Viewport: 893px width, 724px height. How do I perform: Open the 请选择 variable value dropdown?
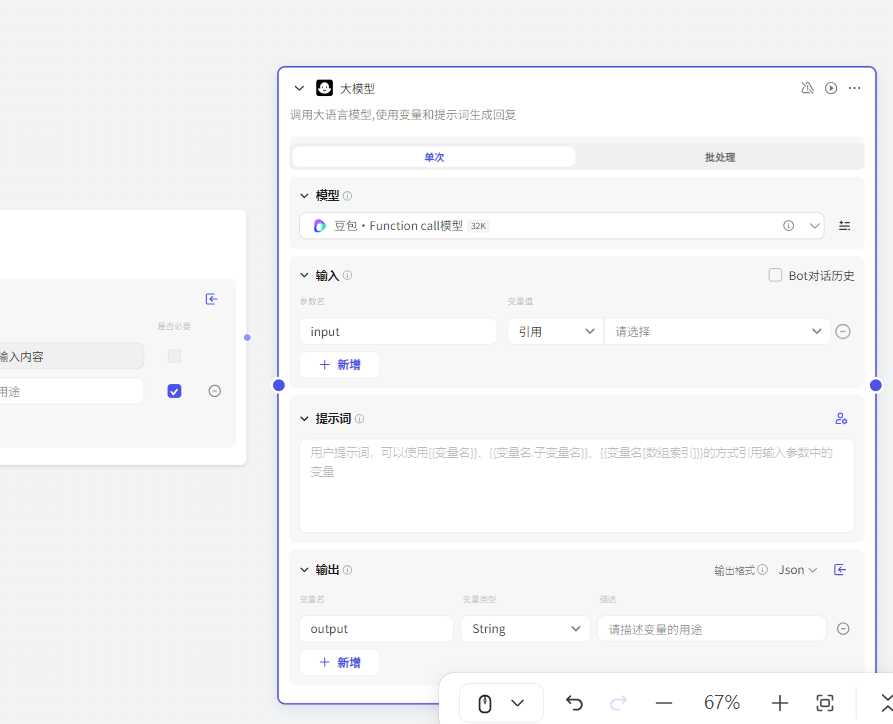tap(717, 332)
